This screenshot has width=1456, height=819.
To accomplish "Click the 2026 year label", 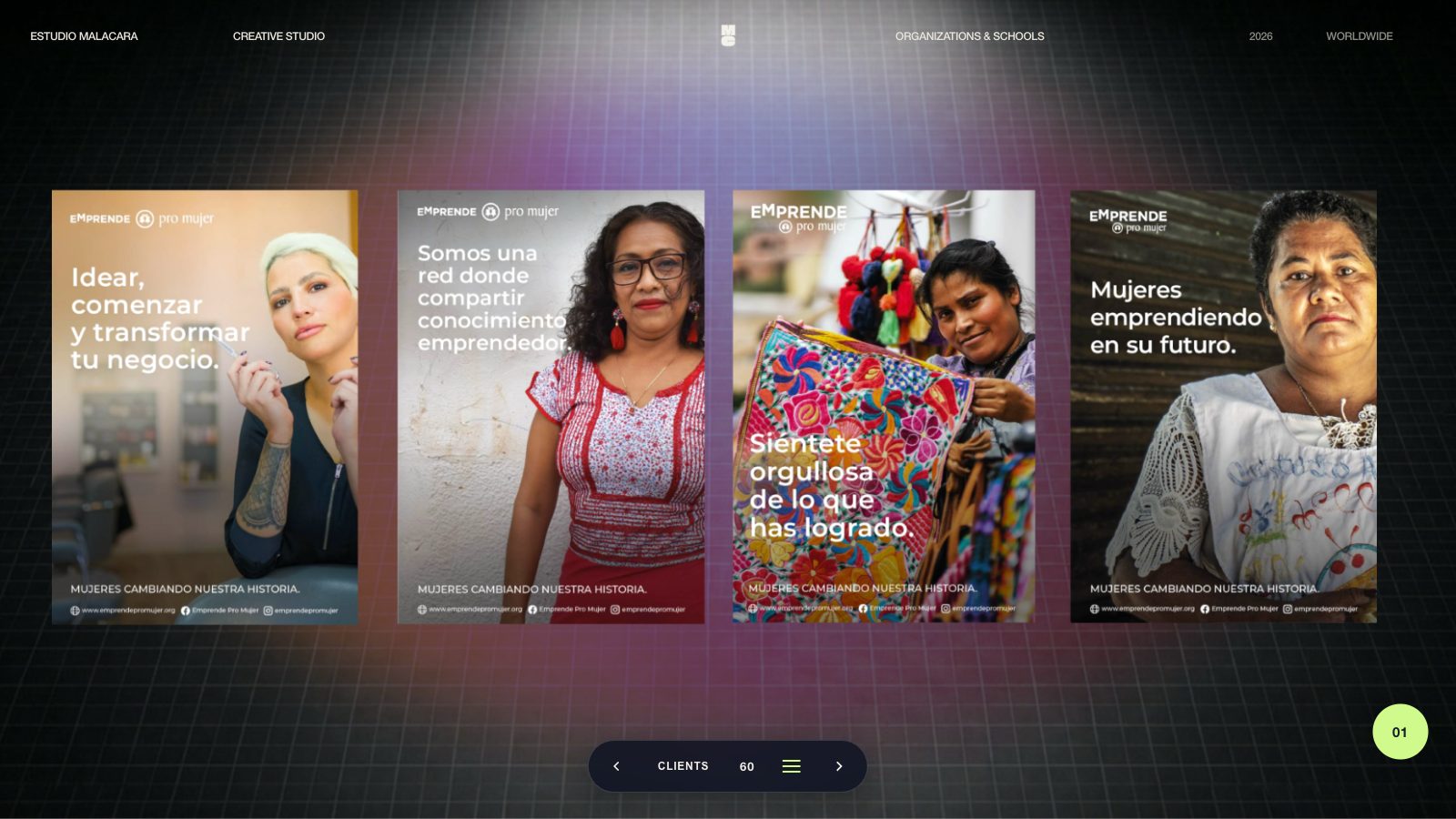I will (x=1260, y=36).
